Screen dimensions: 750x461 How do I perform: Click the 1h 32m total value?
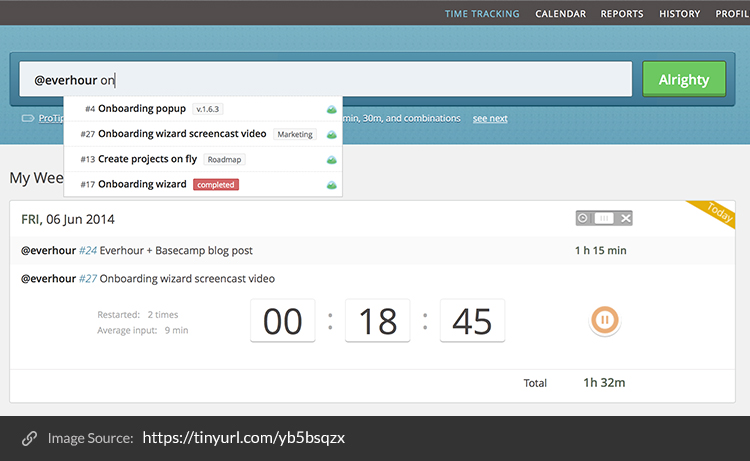click(x=604, y=383)
